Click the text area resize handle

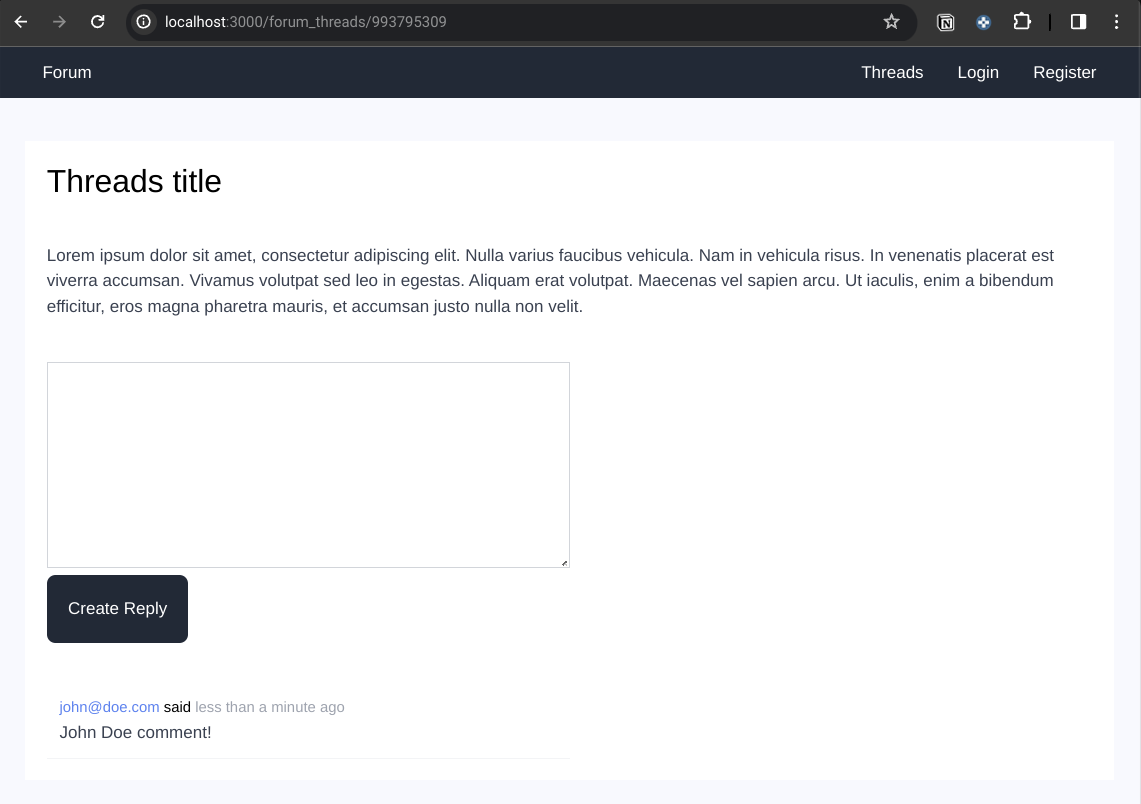tap(564, 563)
